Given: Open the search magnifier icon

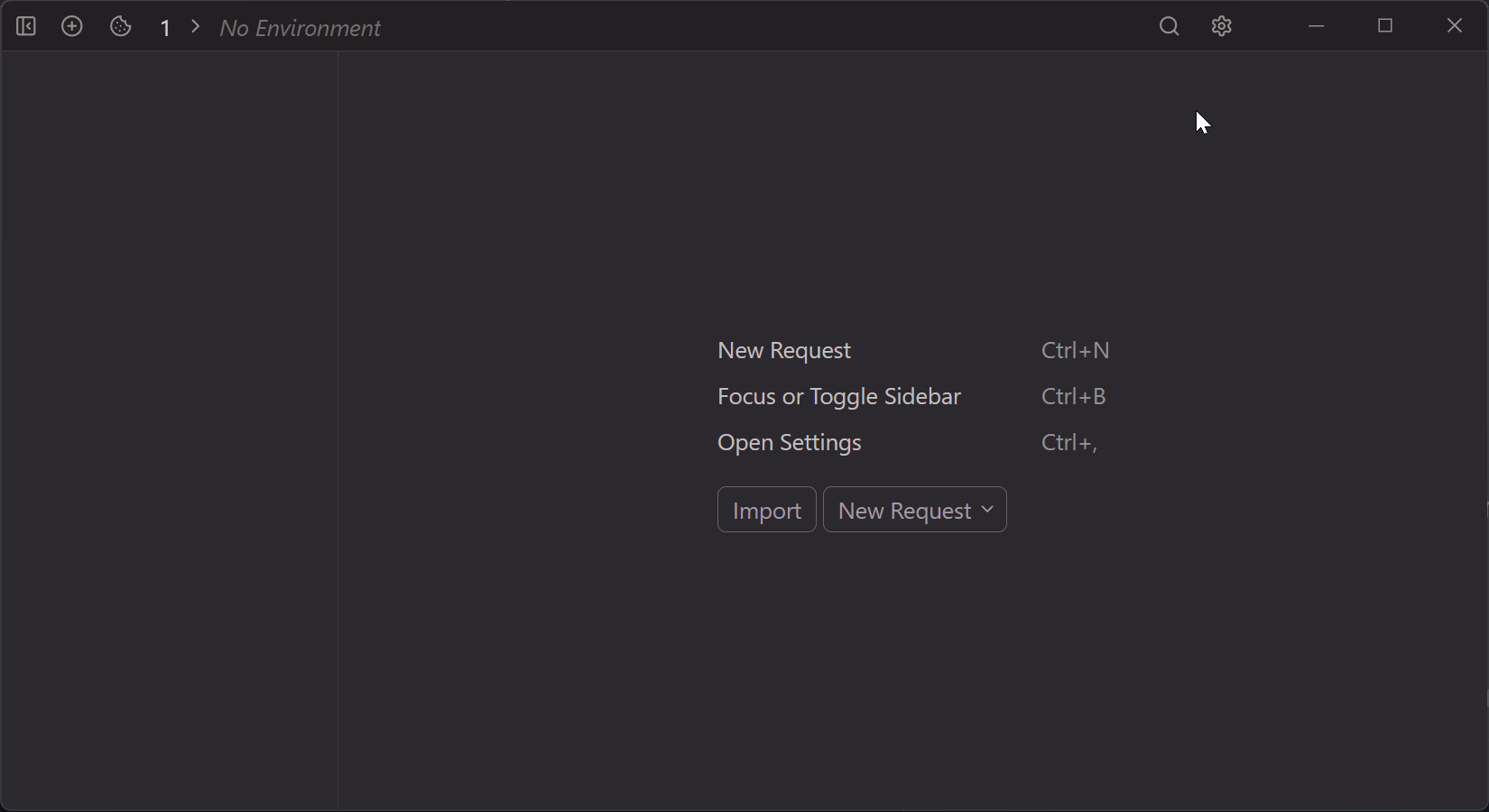Looking at the screenshot, I should (x=1170, y=27).
